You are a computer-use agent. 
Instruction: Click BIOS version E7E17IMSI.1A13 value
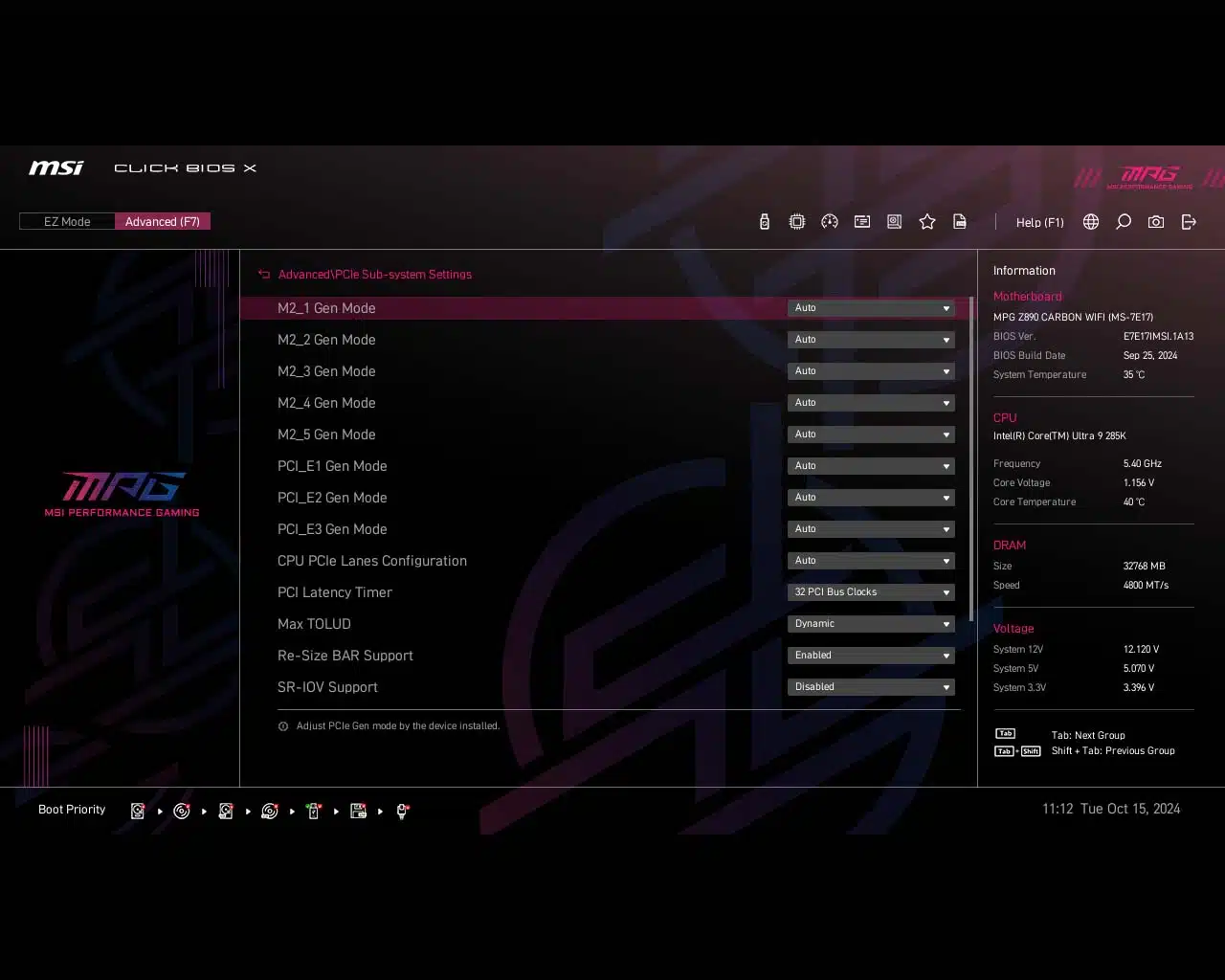(x=1158, y=337)
